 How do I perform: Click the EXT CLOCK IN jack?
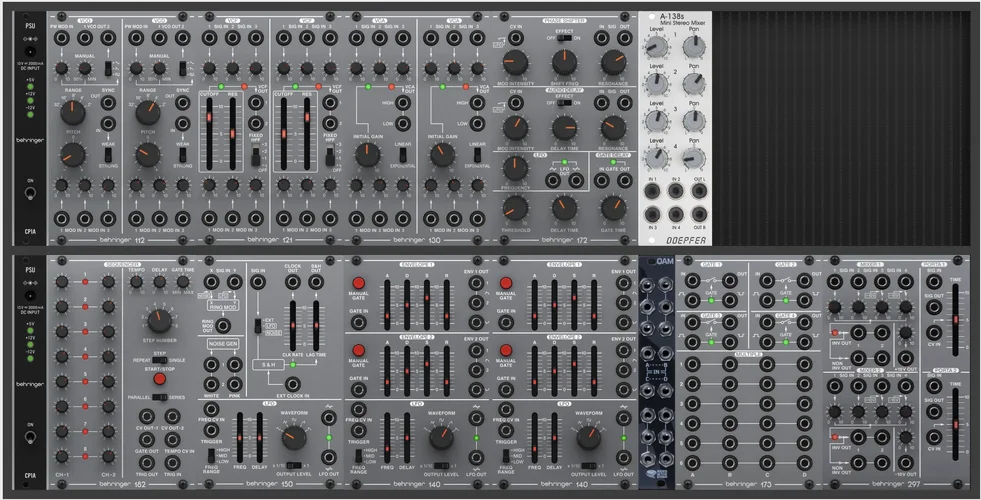292,384
